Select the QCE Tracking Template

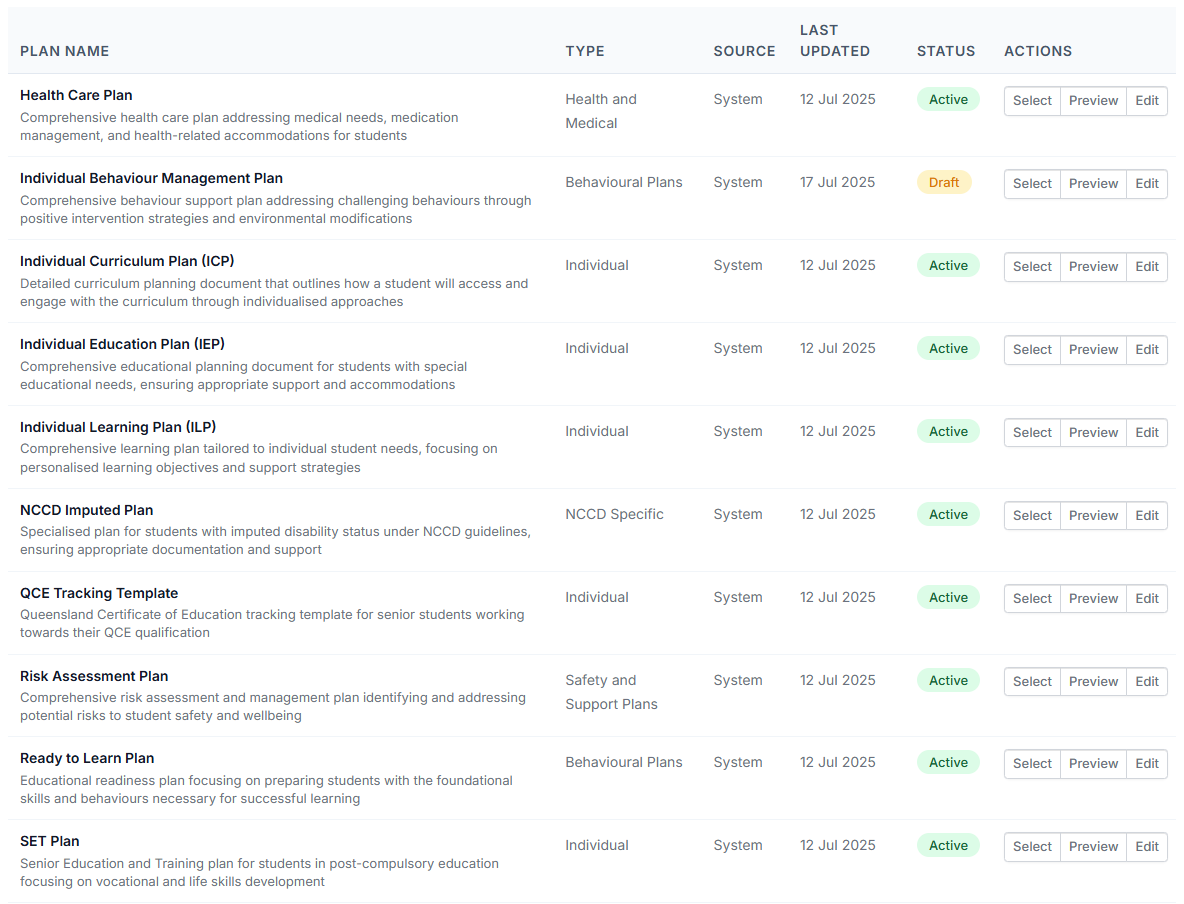point(1031,598)
